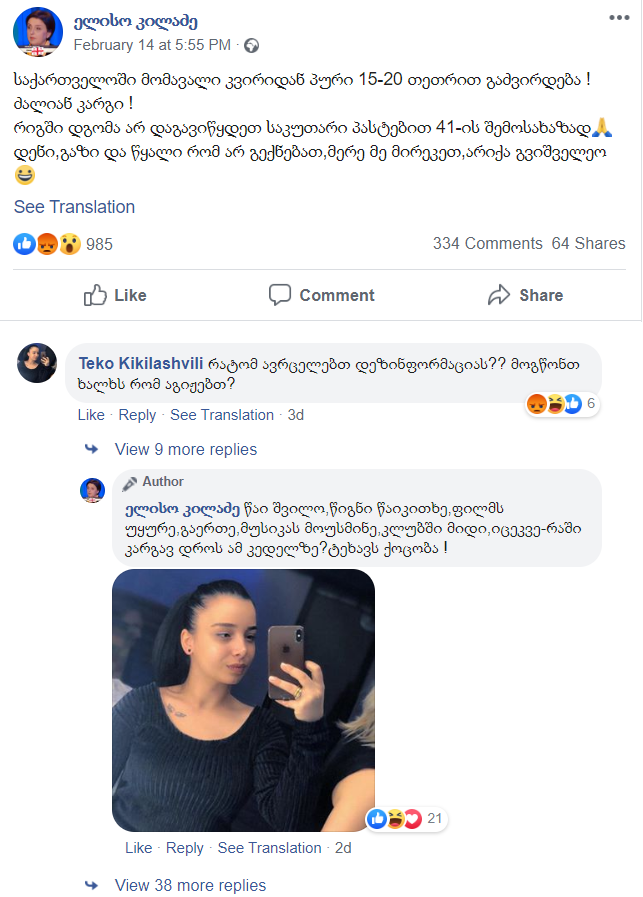View the 21 reactions on author's reply
Viewport: 643px width, 897px height.
click(x=406, y=819)
